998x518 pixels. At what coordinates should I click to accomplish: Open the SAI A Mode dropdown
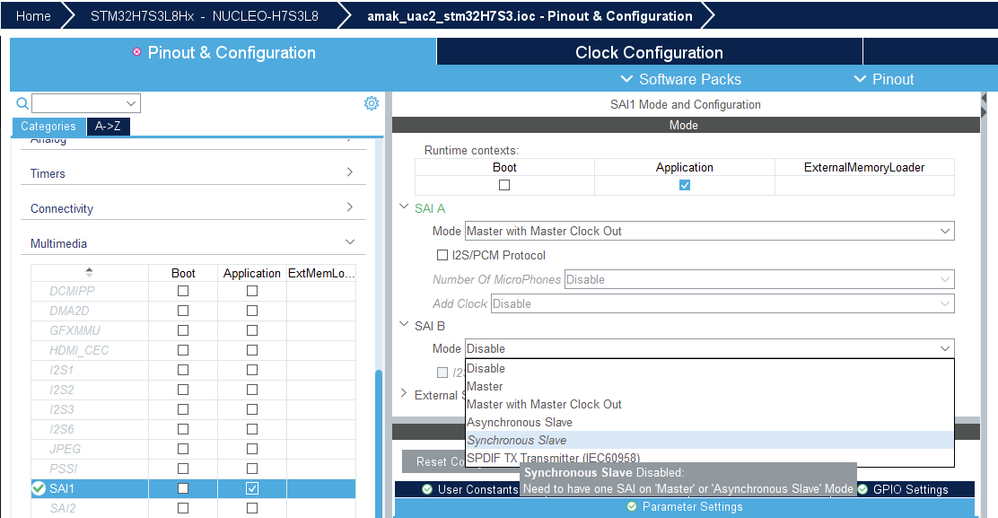tap(710, 231)
